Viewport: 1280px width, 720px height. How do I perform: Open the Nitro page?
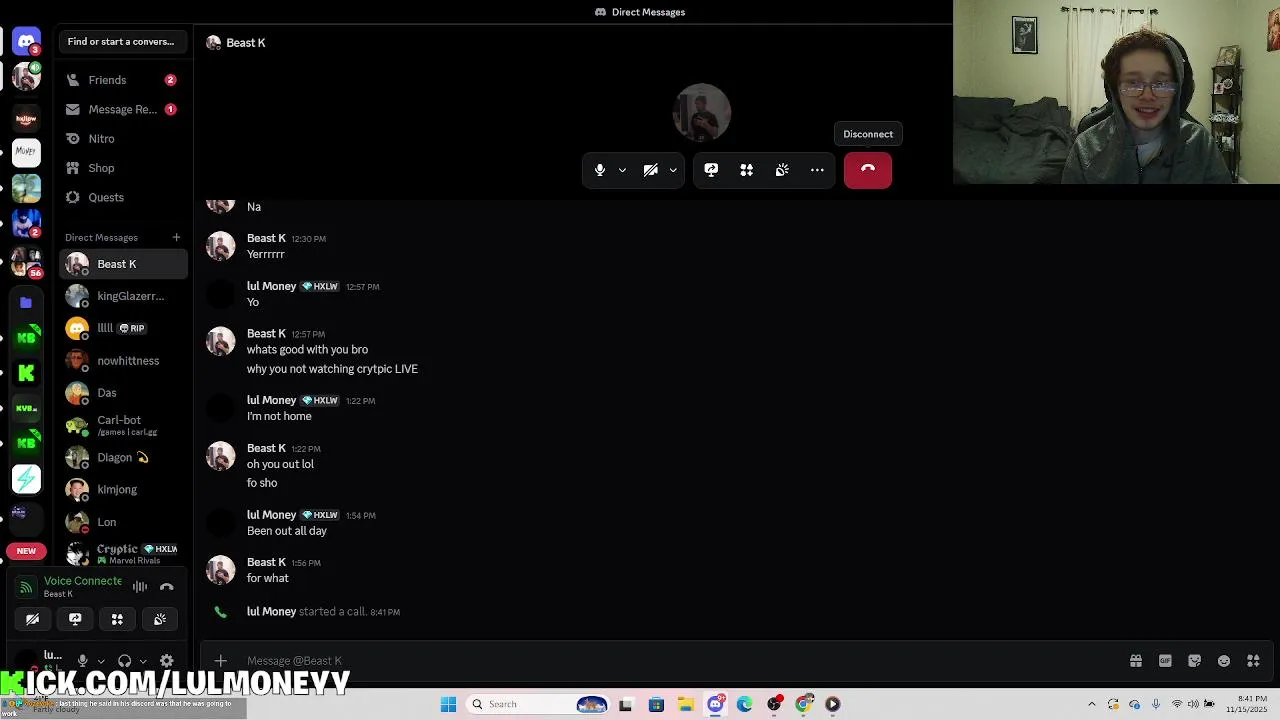tap(121, 139)
